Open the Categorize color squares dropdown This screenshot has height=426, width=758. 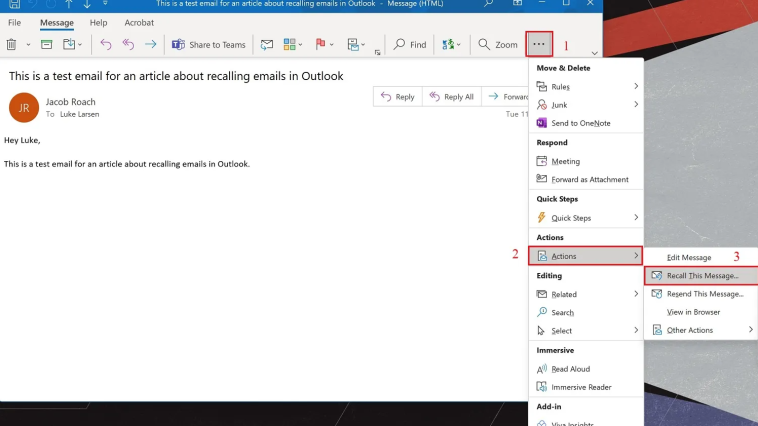pos(301,44)
